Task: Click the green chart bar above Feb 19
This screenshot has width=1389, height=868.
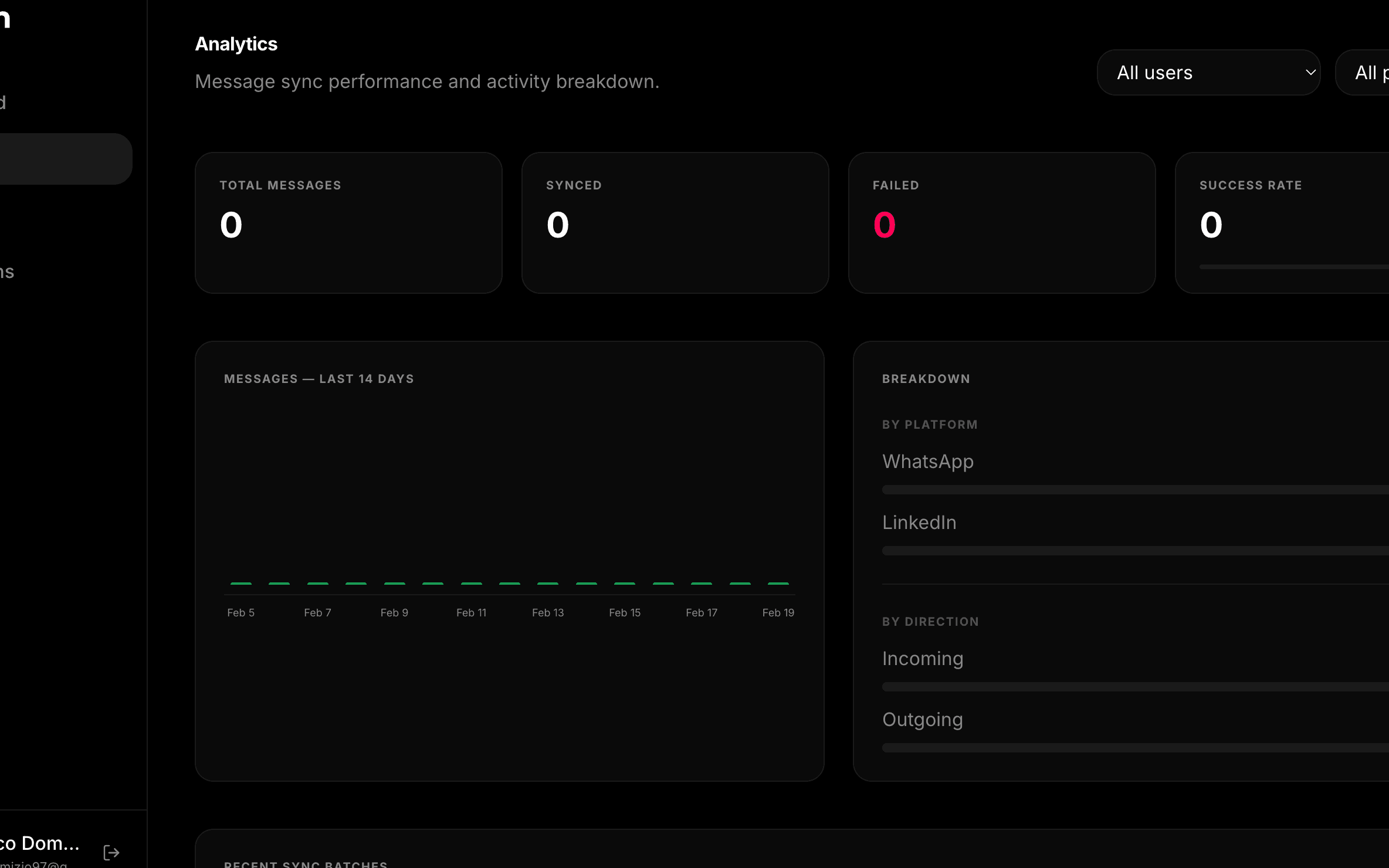Action: 778,584
